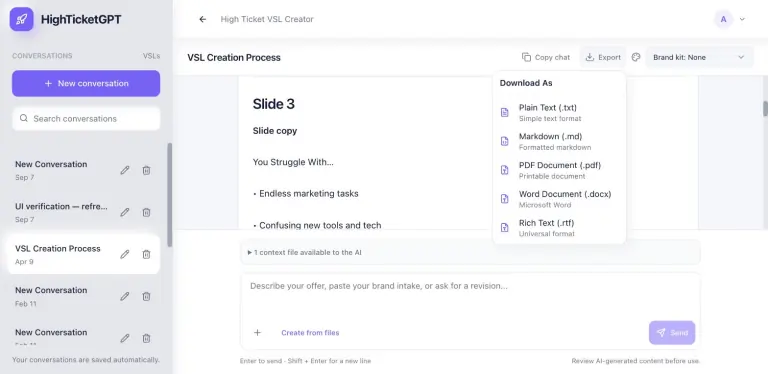The image size is (768, 374).
Task: Expand the 1 context file disclosure
Action: tap(304, 253)
